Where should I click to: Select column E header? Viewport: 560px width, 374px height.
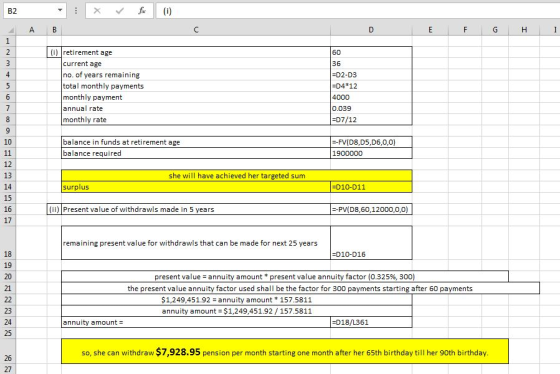click(x=430, y=30)
